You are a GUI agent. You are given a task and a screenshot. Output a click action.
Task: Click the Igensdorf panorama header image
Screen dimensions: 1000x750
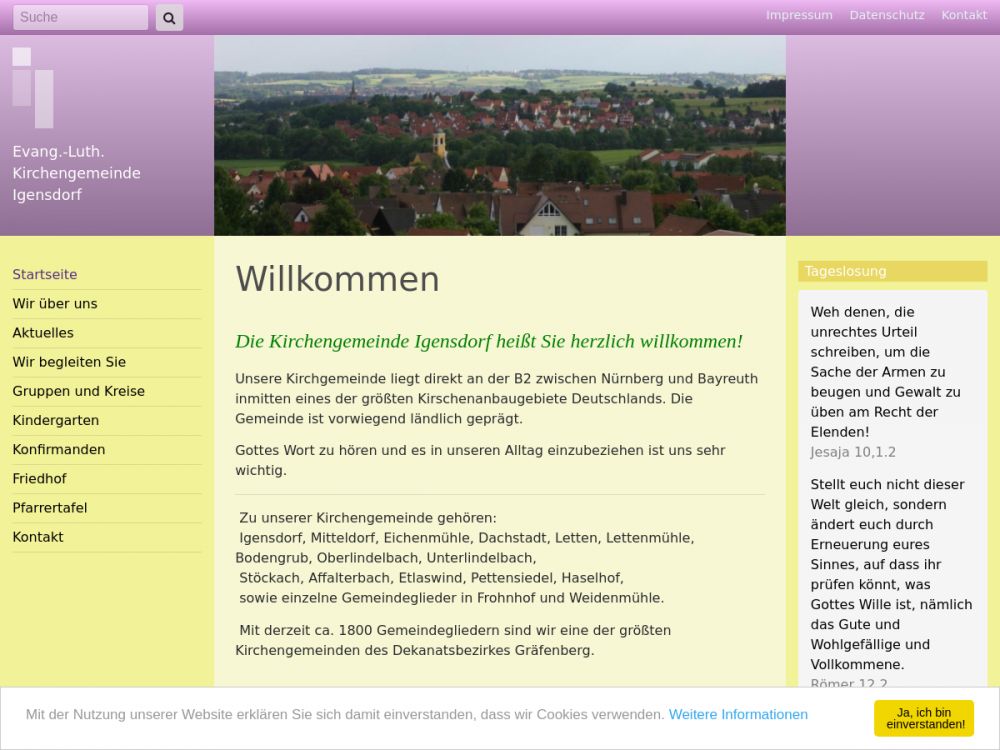[x=499, y=135]
